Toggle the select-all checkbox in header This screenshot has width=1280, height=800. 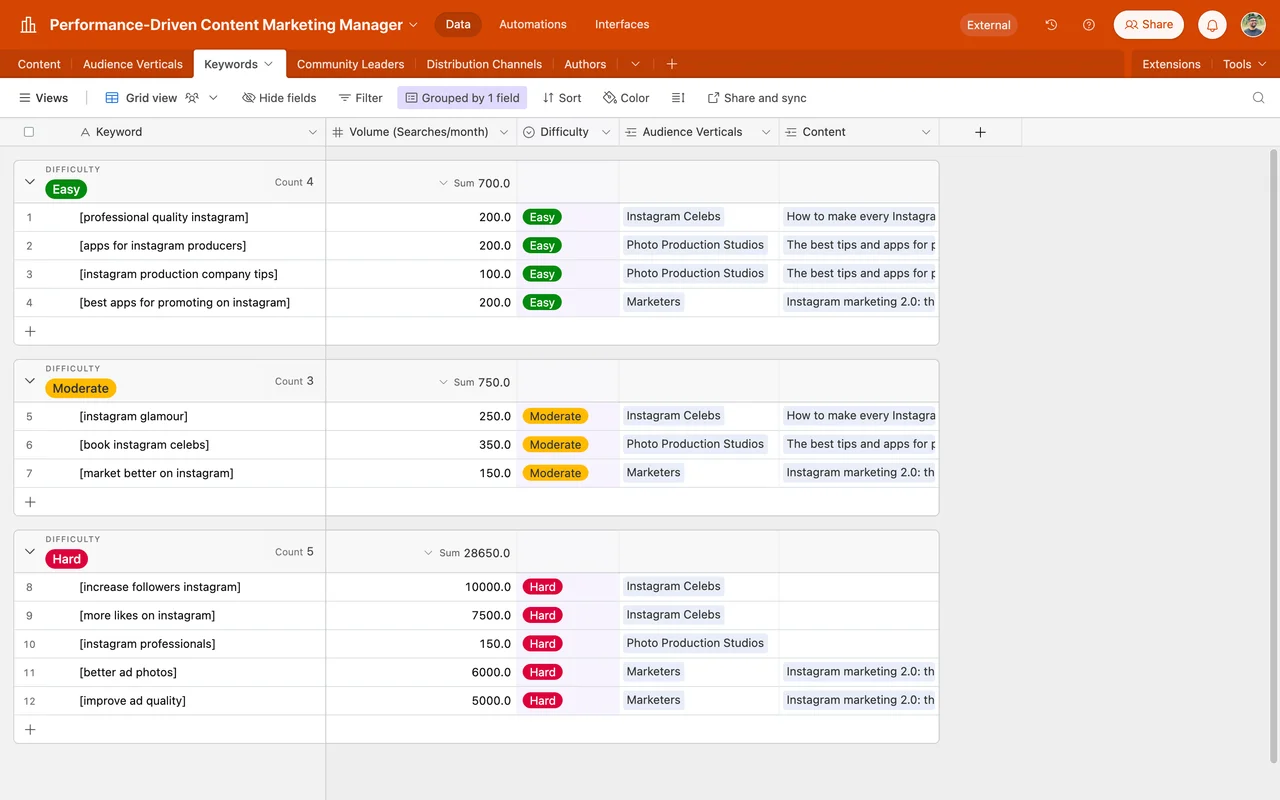pyautogui.click(x=29, y=132)
